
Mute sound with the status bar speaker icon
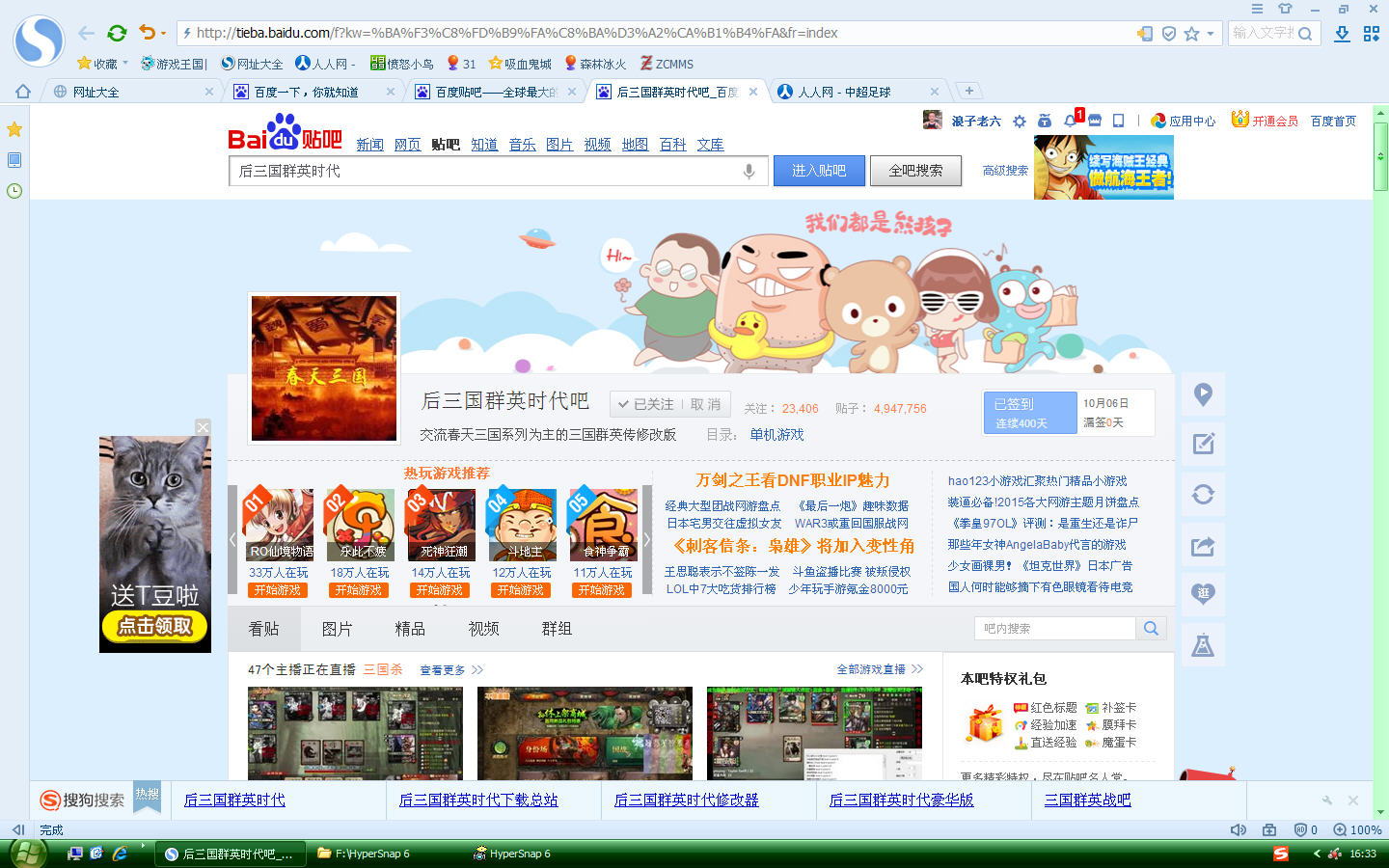(x=1239, y=829)
